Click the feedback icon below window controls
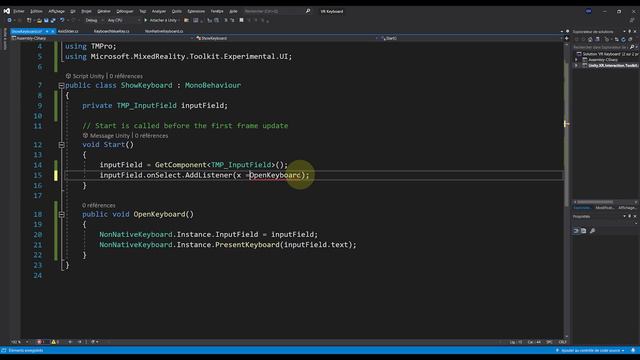The width and height of the screenshot is (640, 360). pos(632,20)
